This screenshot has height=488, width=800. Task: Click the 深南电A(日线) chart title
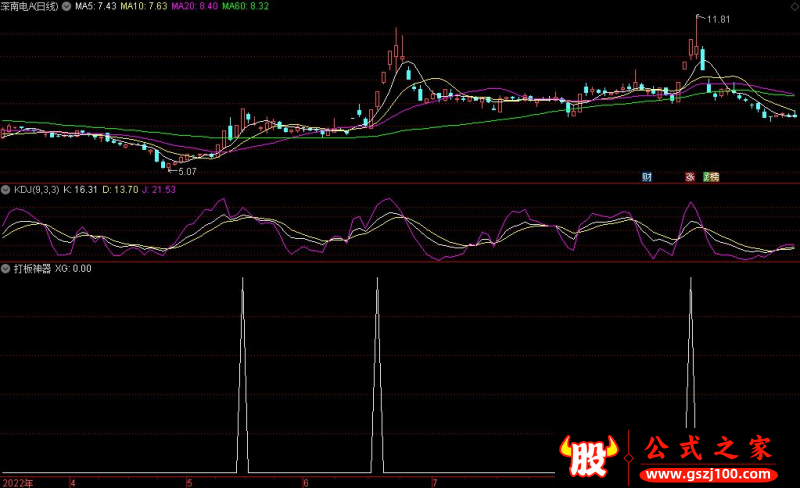pos(30,7)
